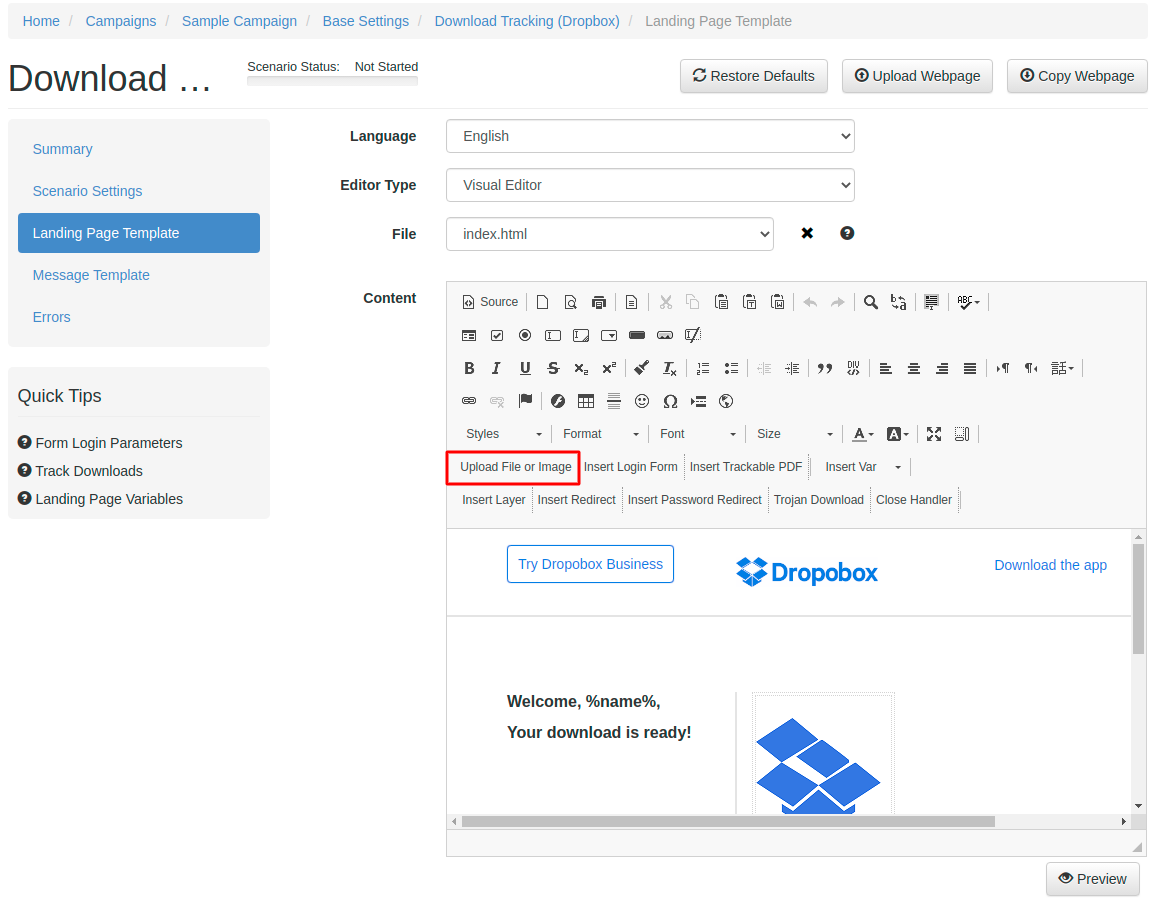1161x898 pixels.
Task: Insert a Horizontal Line icon
Action: click(x=614, y=401)
